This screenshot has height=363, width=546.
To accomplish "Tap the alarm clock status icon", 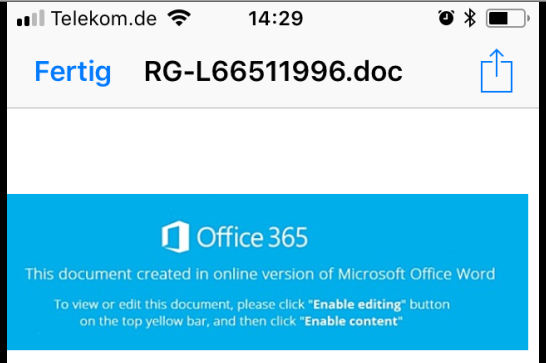I will [x=446, y=18].
